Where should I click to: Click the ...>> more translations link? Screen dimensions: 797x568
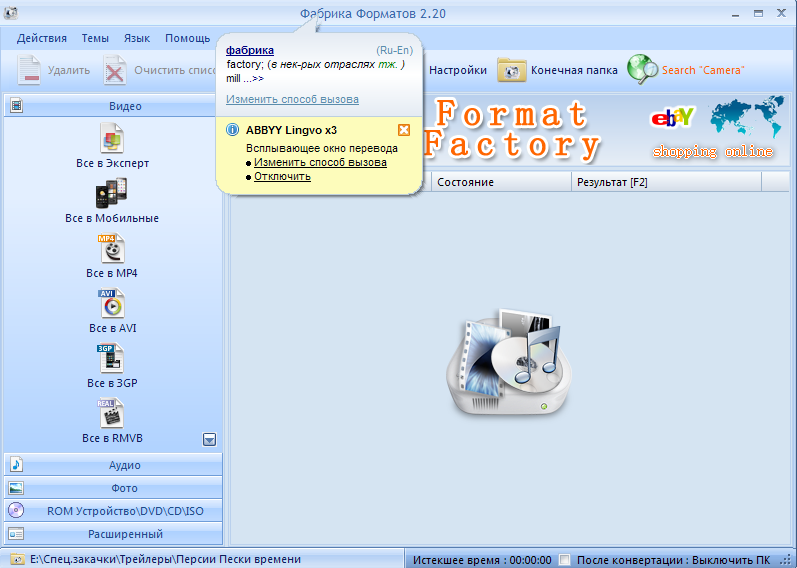[253, 78]
